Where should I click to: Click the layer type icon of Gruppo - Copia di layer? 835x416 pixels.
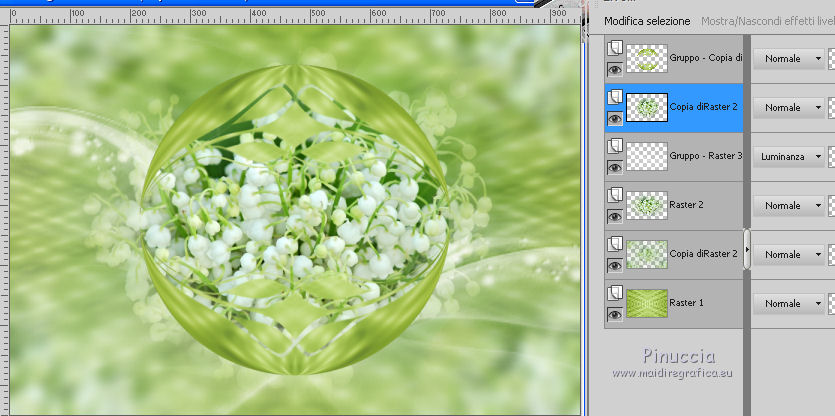[x=615, y=48]
